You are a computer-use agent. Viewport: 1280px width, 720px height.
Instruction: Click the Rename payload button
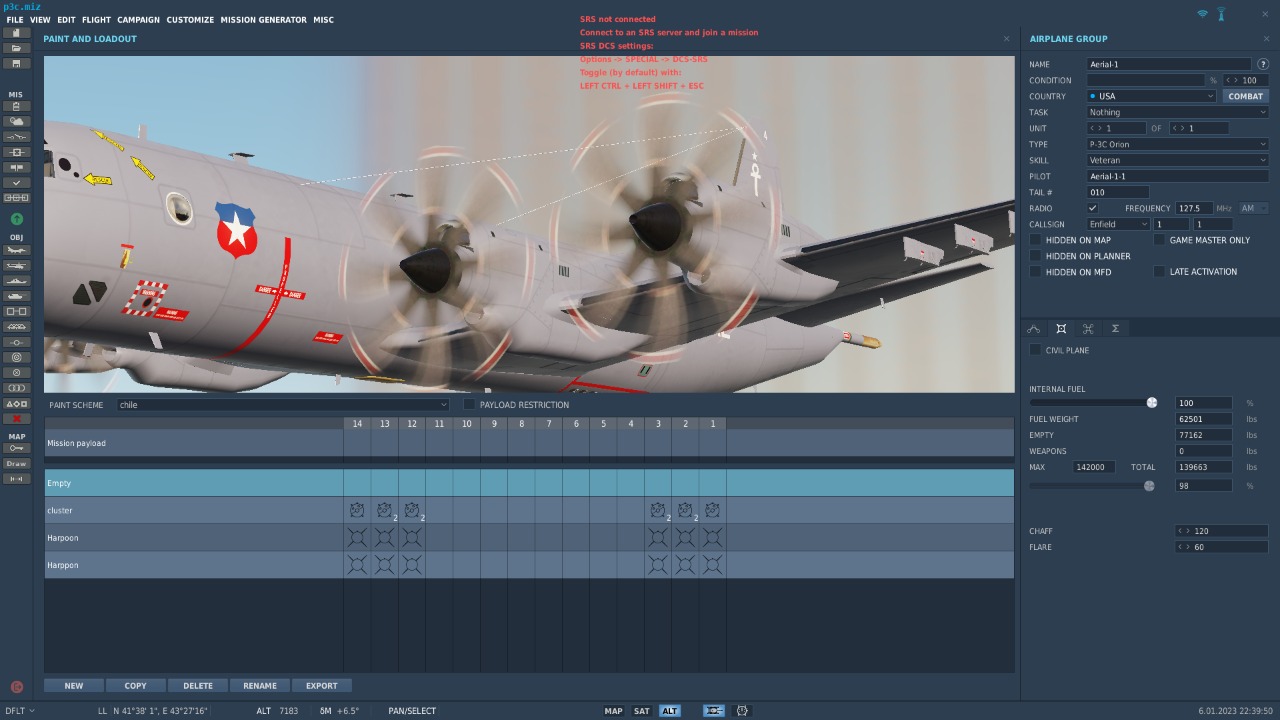pos(260,686)
